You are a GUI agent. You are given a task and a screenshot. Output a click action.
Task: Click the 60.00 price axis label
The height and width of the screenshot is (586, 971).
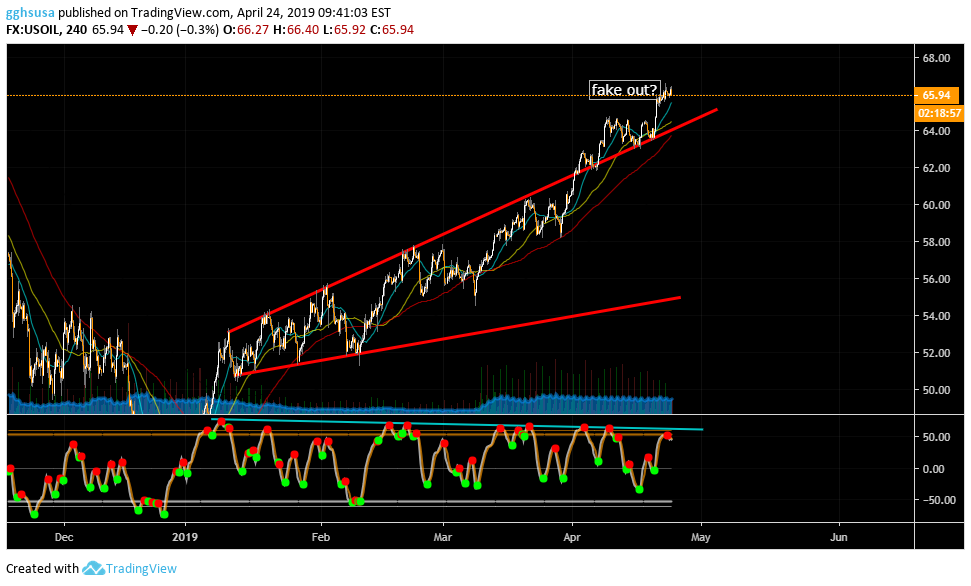tap(936, 205)
